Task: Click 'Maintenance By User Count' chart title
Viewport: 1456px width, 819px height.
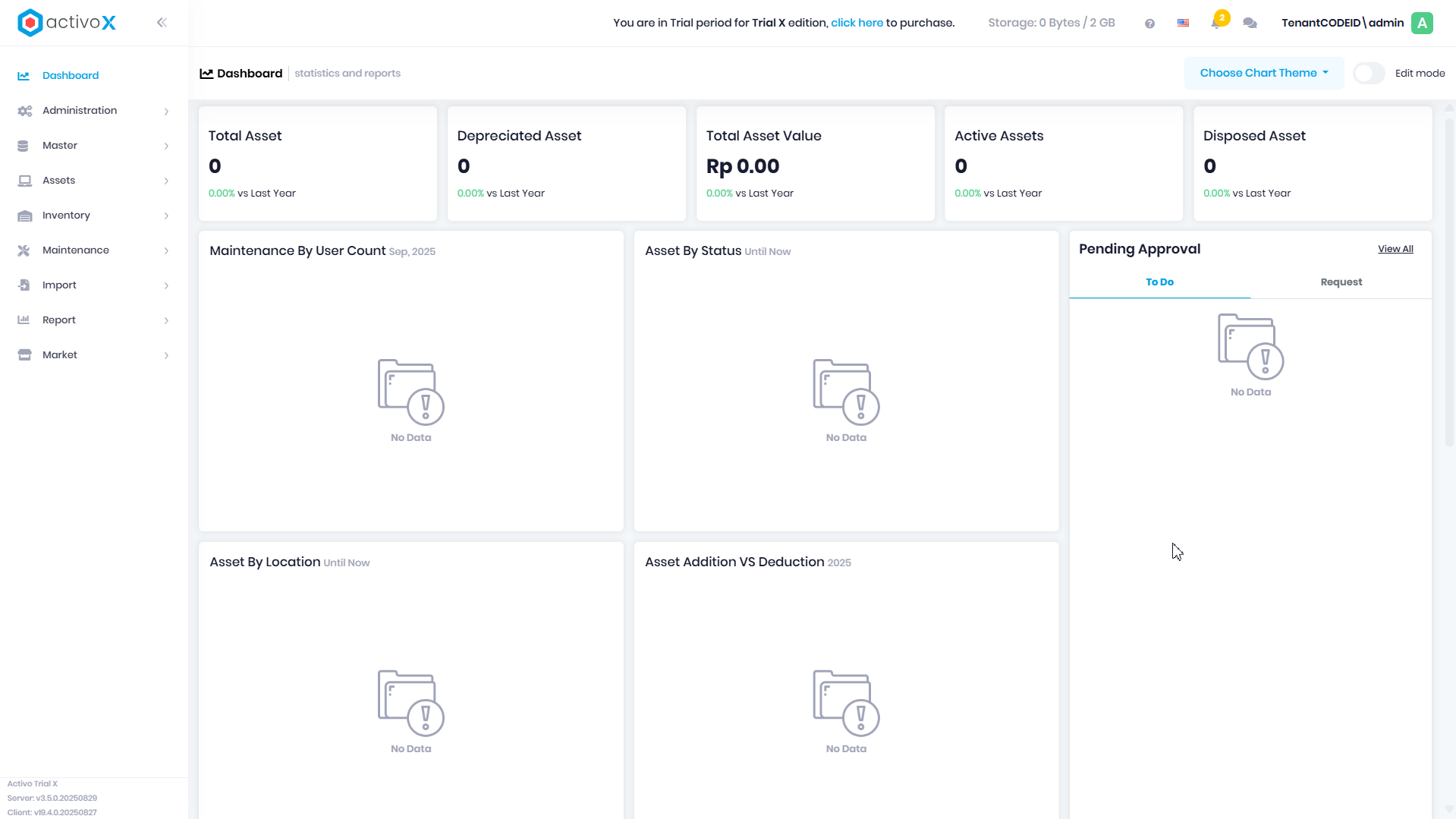Action: 297,250
